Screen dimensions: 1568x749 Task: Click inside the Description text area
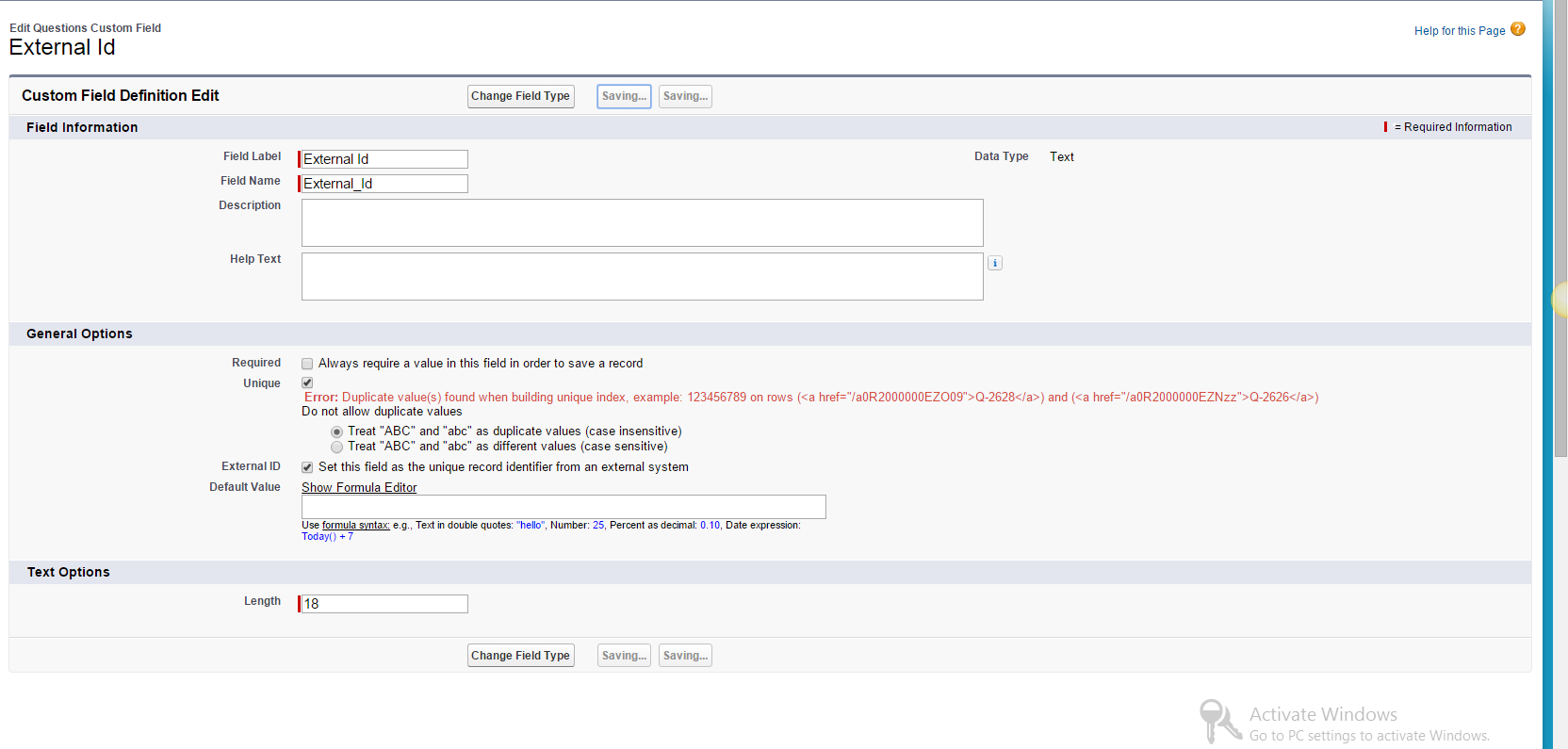642,222
